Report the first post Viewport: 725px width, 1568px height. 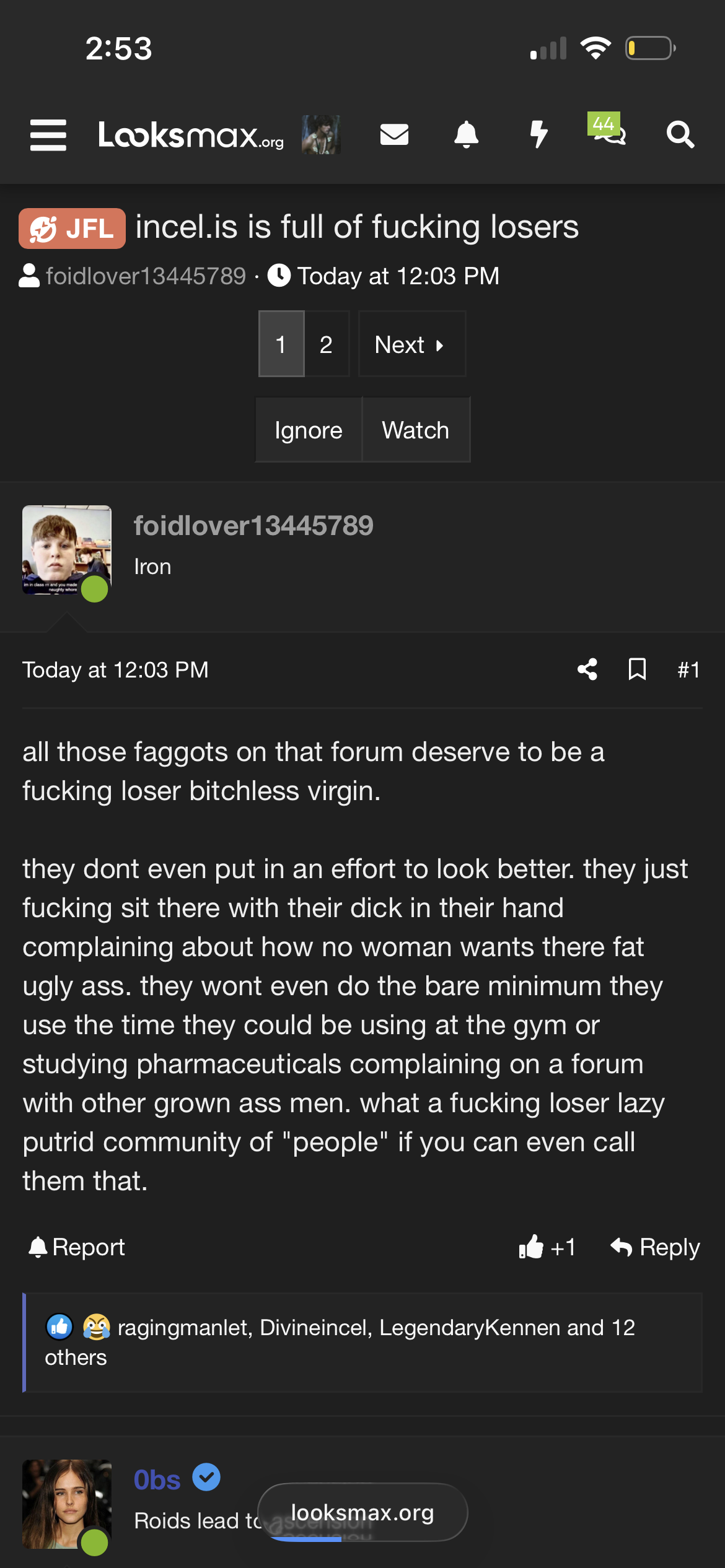pos(77,1247)
